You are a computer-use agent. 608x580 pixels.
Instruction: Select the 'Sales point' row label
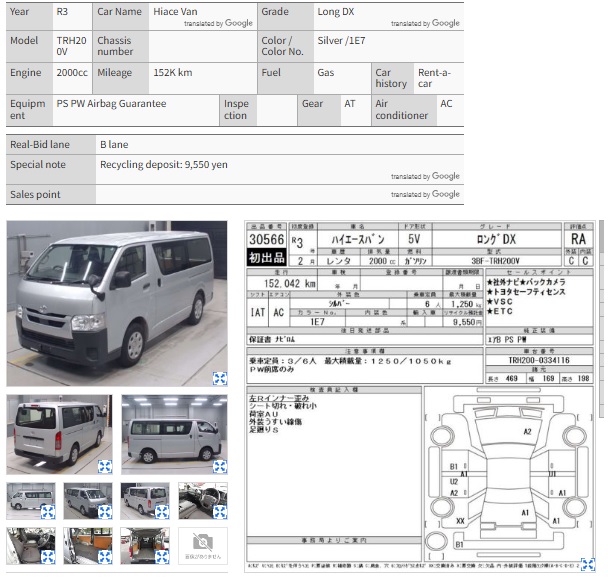(35, 195)
